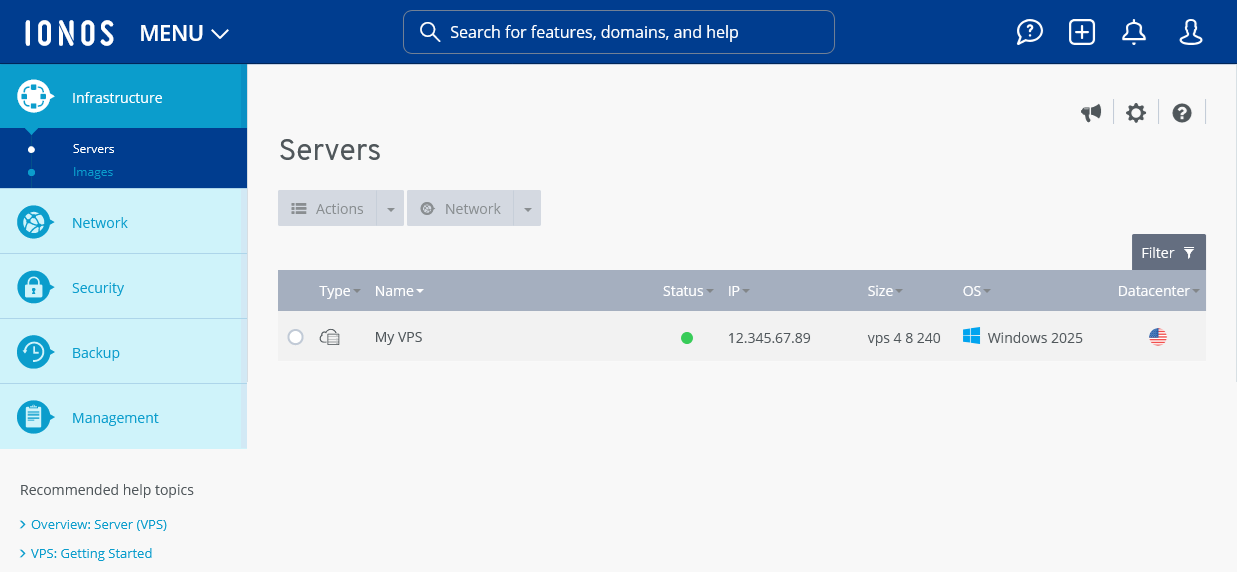Click the Recommended help topics label
Screen dimensions: 1237x572
point(107,490)
